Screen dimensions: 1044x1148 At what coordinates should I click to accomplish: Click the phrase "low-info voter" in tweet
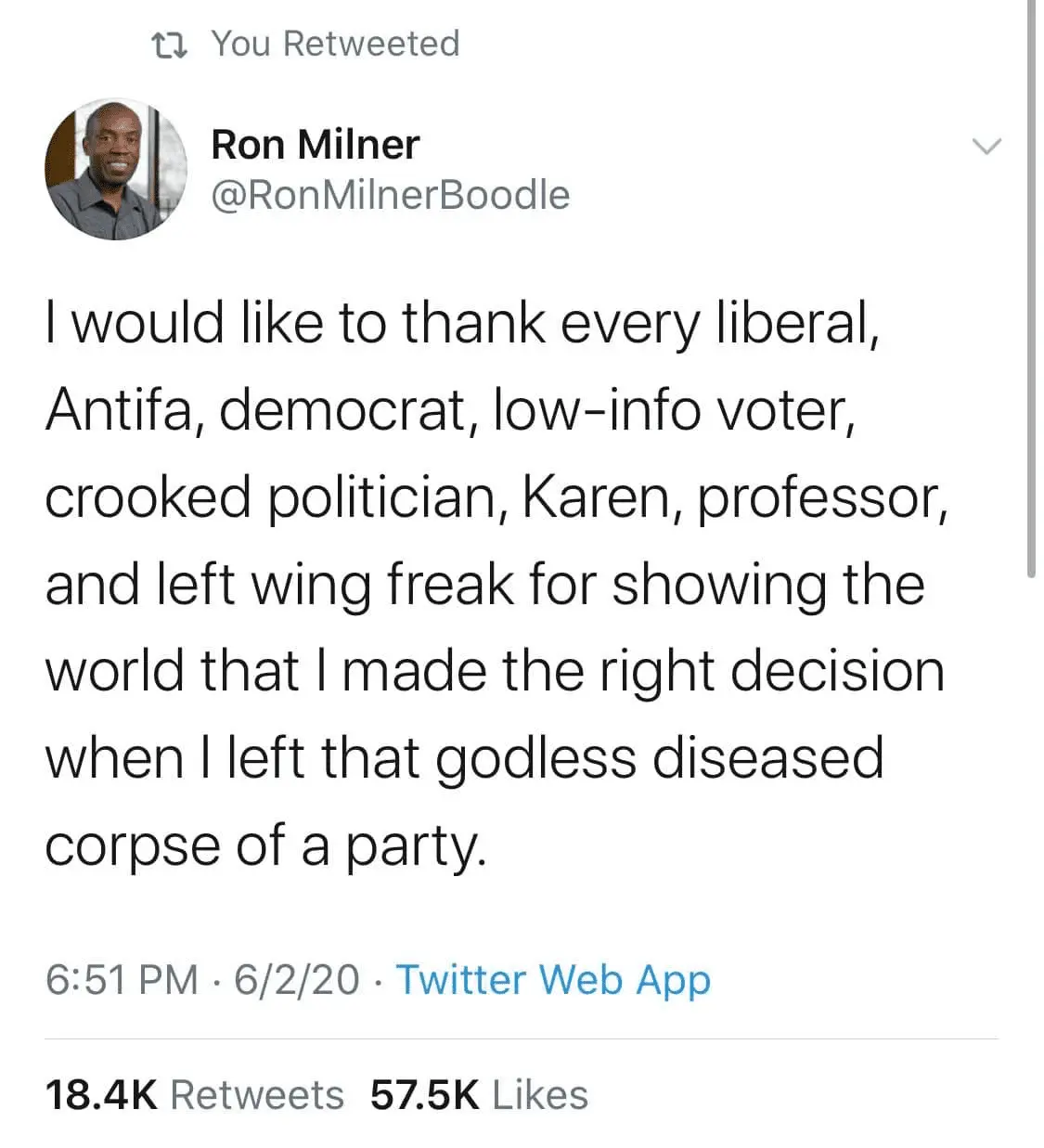(x=673, y=409)
